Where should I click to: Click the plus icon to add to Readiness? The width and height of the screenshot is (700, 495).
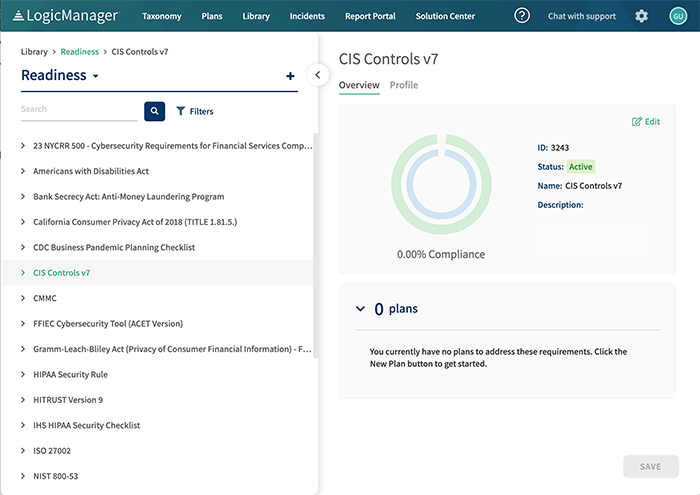(290, 76)
